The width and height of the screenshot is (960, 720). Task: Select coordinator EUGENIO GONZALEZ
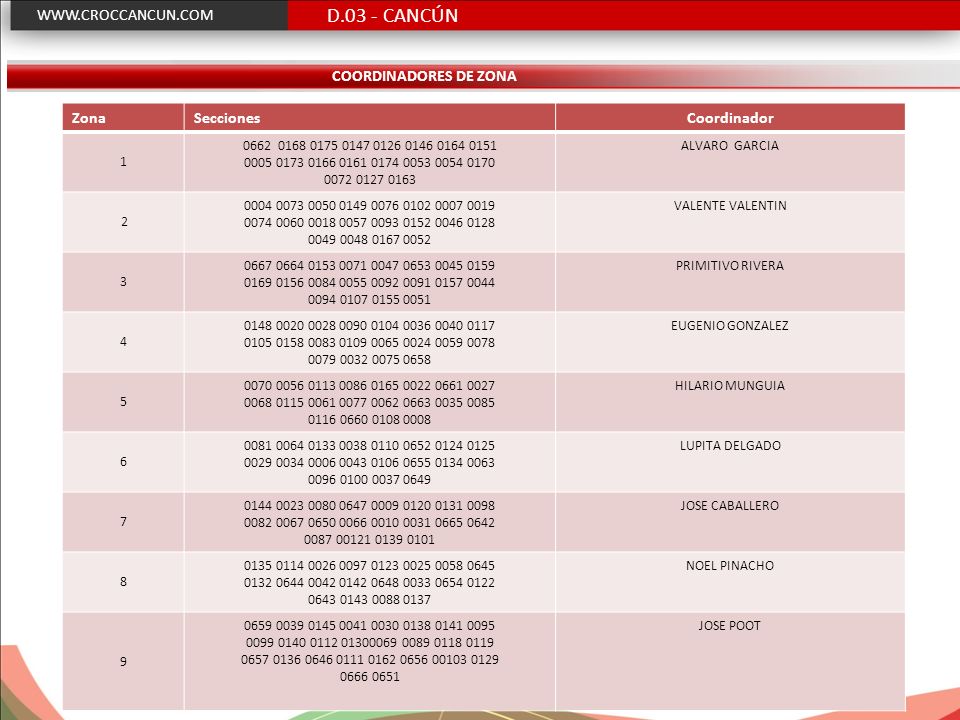coord(730,326)
